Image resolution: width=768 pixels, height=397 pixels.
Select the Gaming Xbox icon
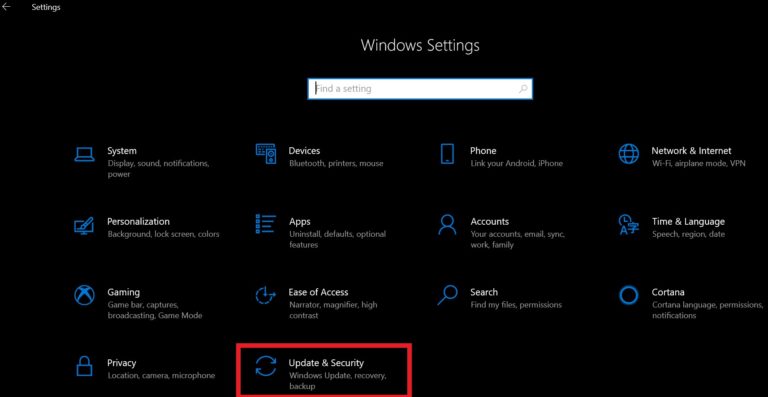pos(84,295)
